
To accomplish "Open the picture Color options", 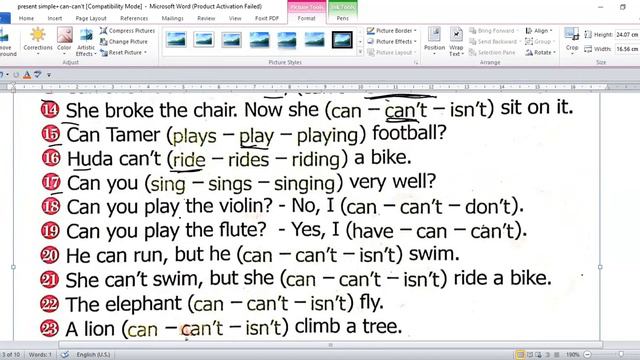I will (64, 41).
